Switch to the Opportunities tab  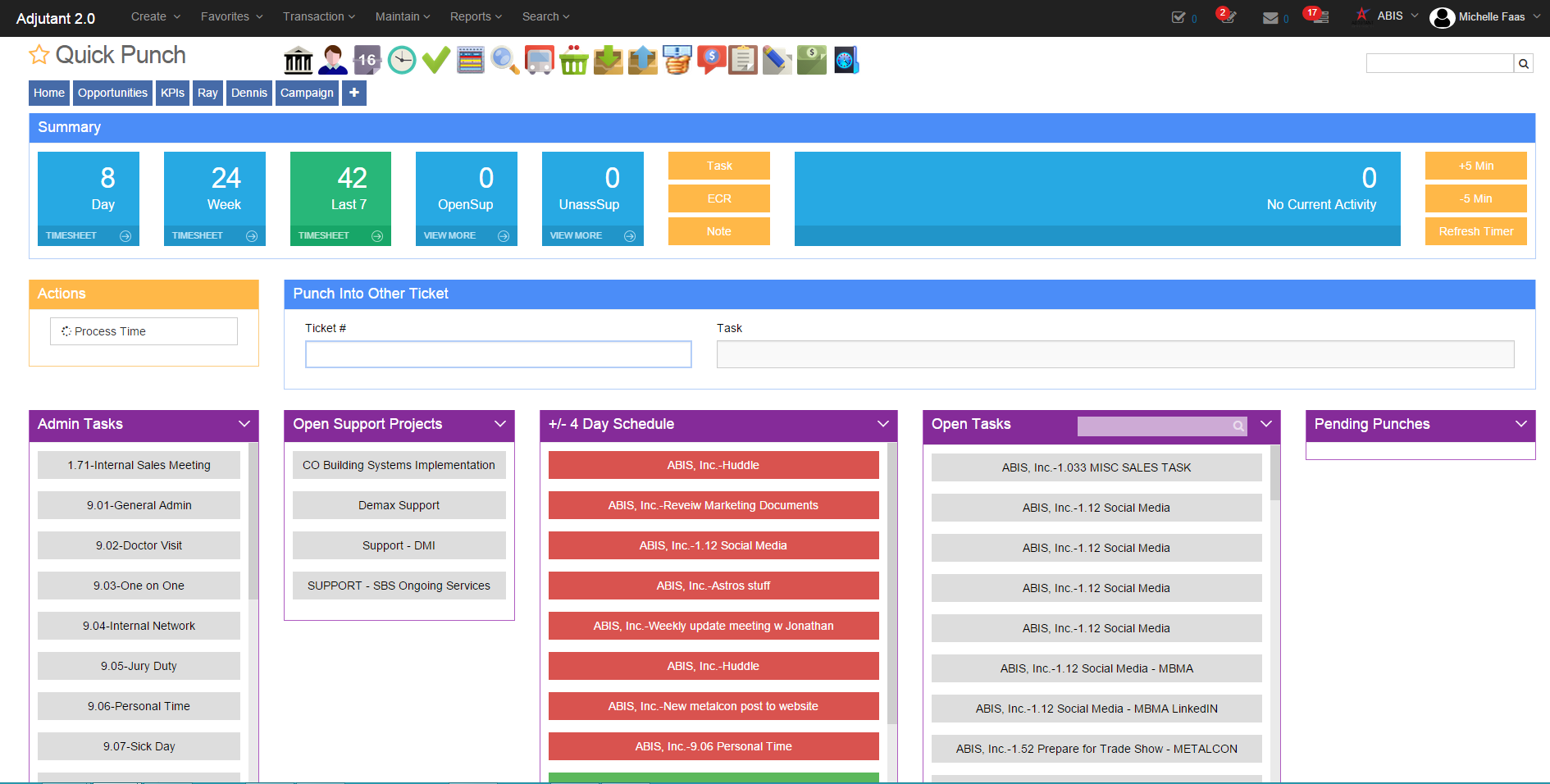pyautogui.click(x=113, y=93)
